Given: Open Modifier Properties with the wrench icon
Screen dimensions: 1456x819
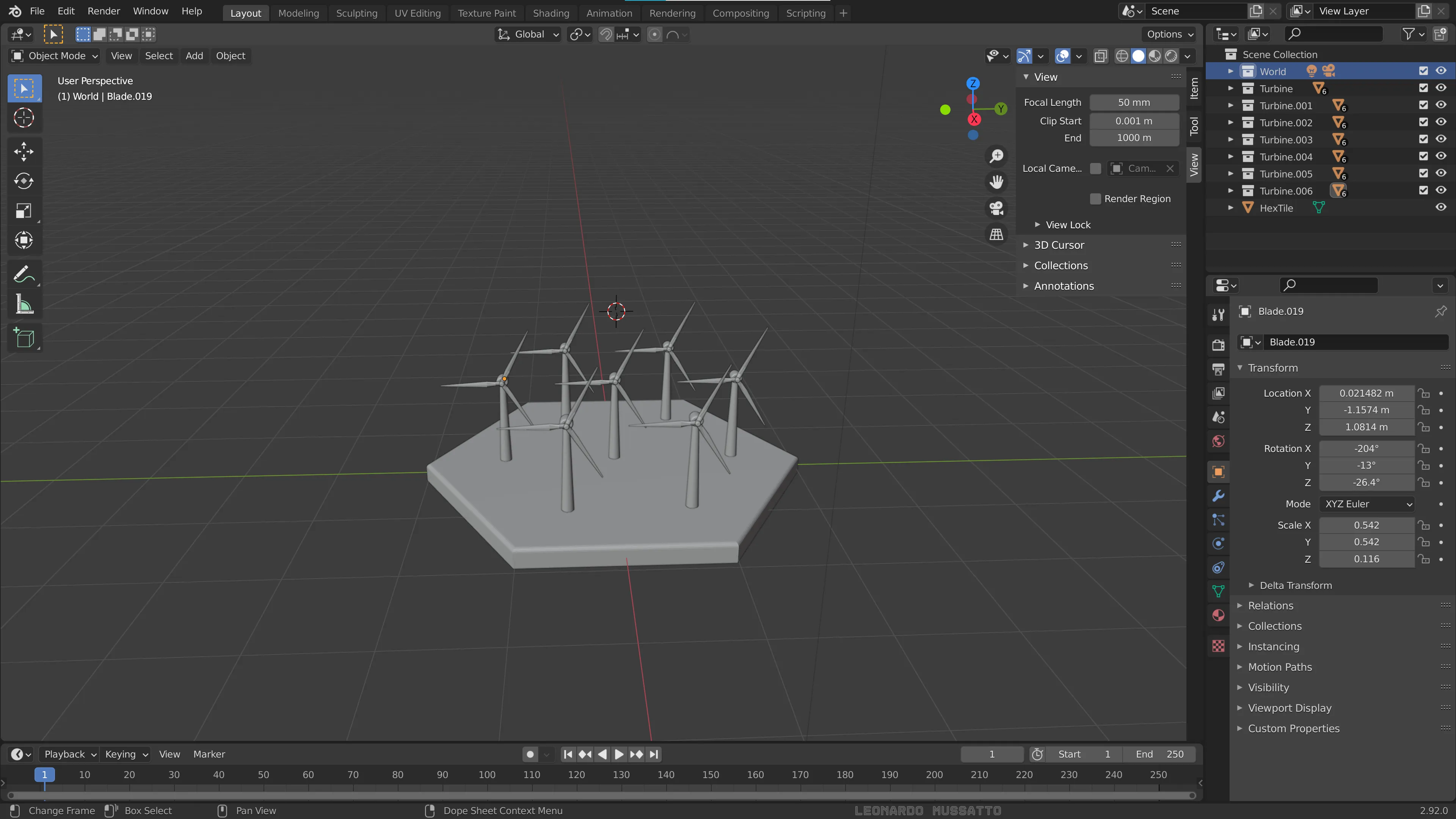Looking at the screenshot, I should tap(1218, 496).
